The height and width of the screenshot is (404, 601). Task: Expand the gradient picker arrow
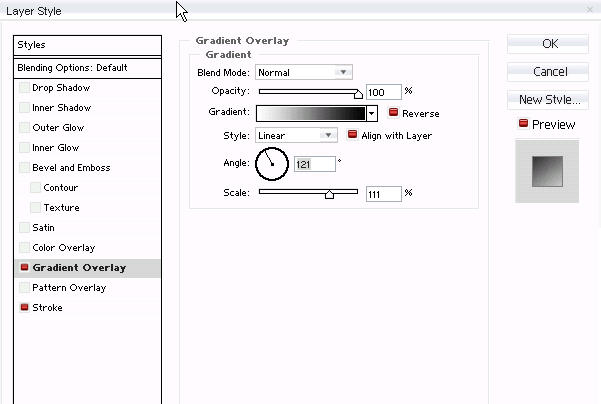371,113
